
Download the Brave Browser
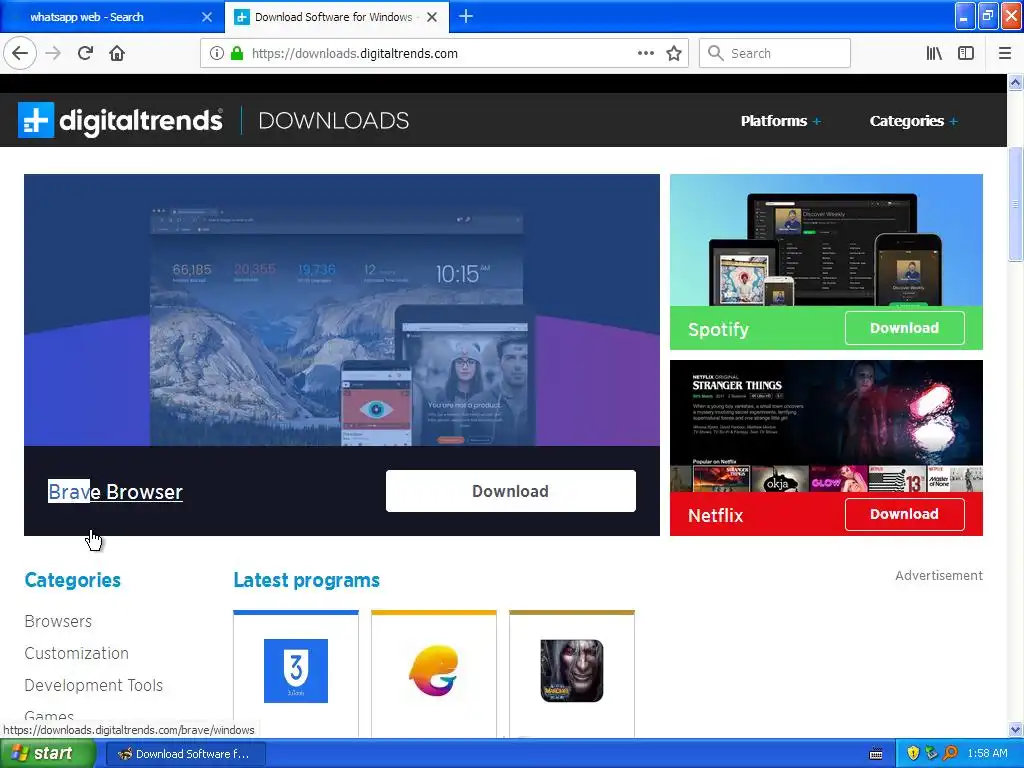tap(510, 491)
